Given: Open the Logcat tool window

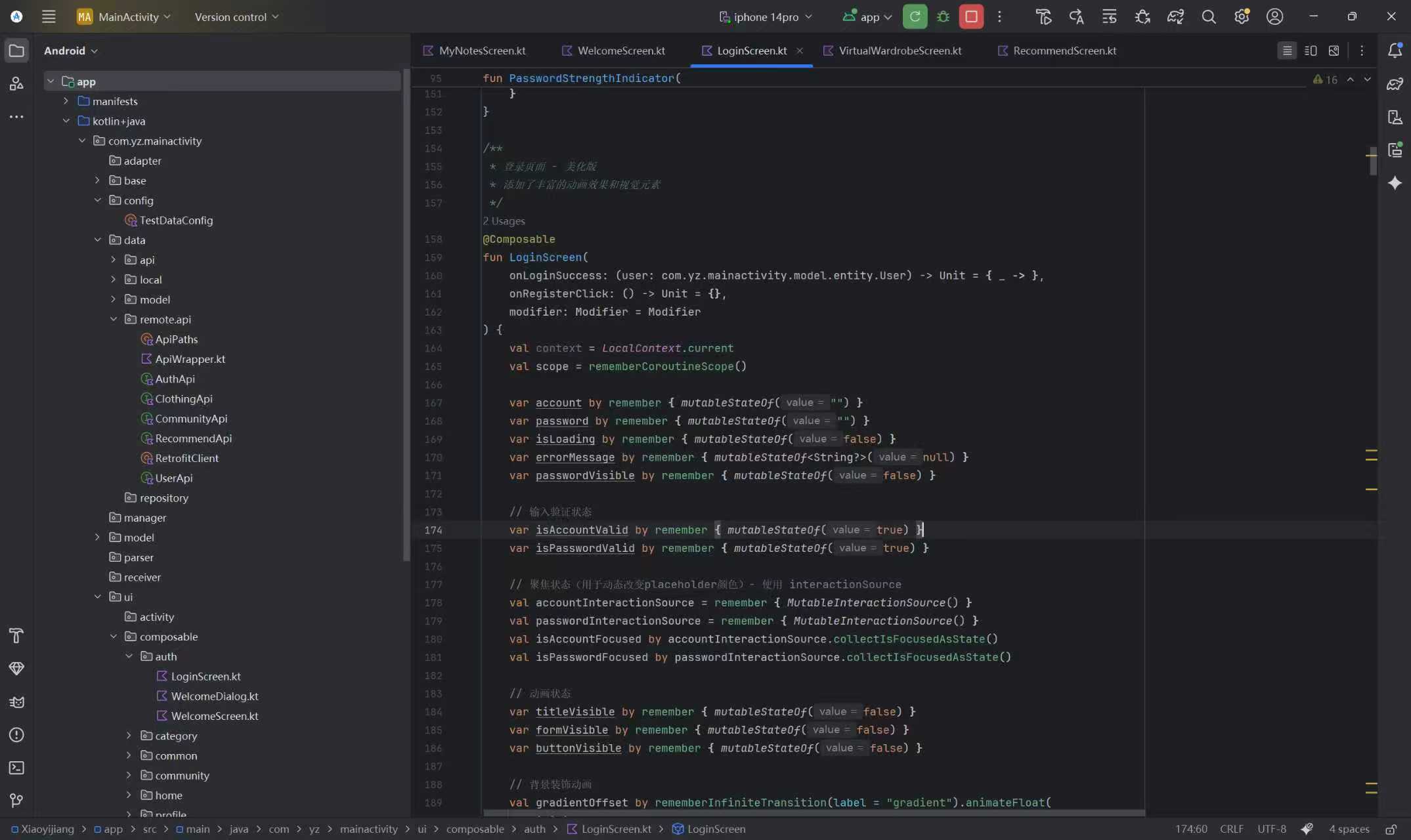Looking at the screenshot, I should [x=16, y=702].
